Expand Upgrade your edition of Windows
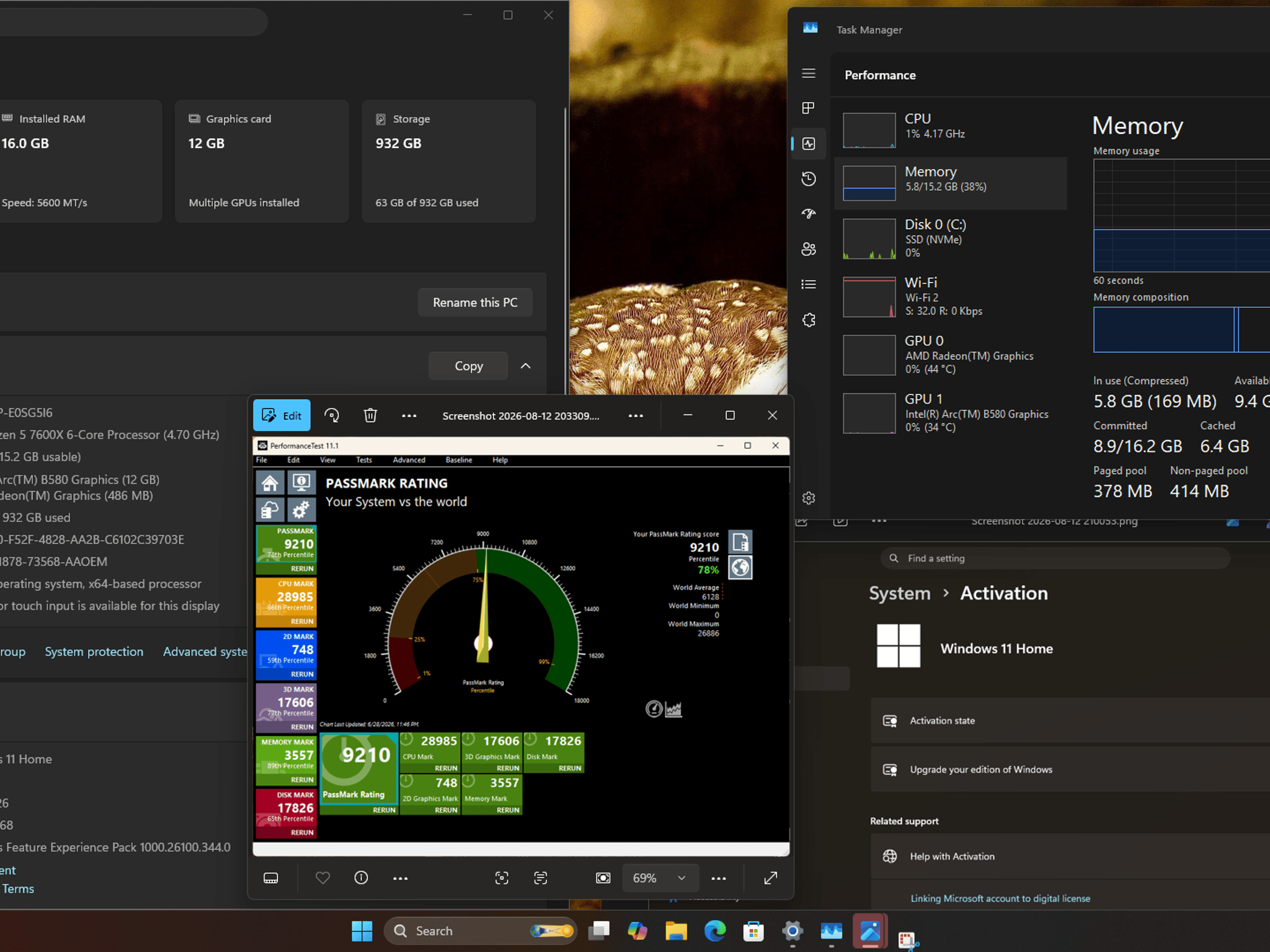Image resolution: width=1270 pixels, height=952 pixels. click(x=1070, y=769)
